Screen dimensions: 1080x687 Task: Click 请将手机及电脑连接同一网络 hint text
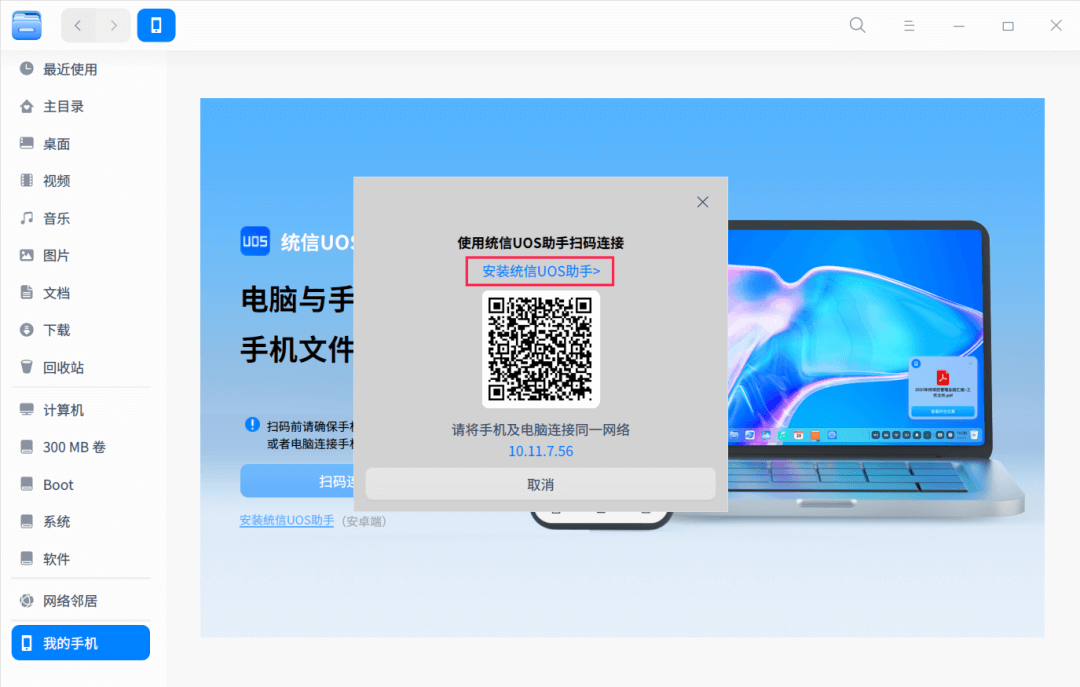[x=541, y=430]
